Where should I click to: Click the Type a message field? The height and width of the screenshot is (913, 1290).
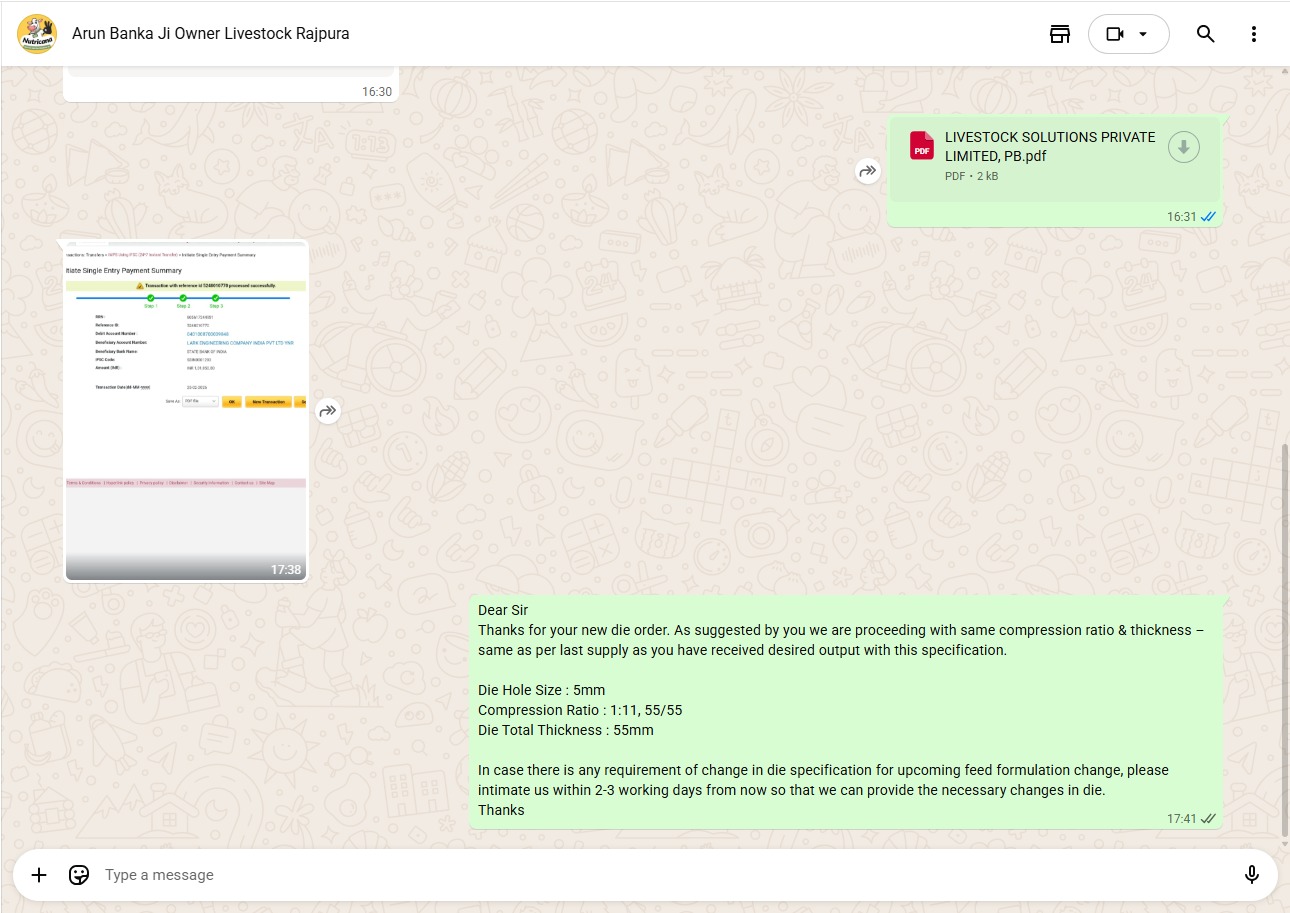pyautogui.click(x=600, y=875)
